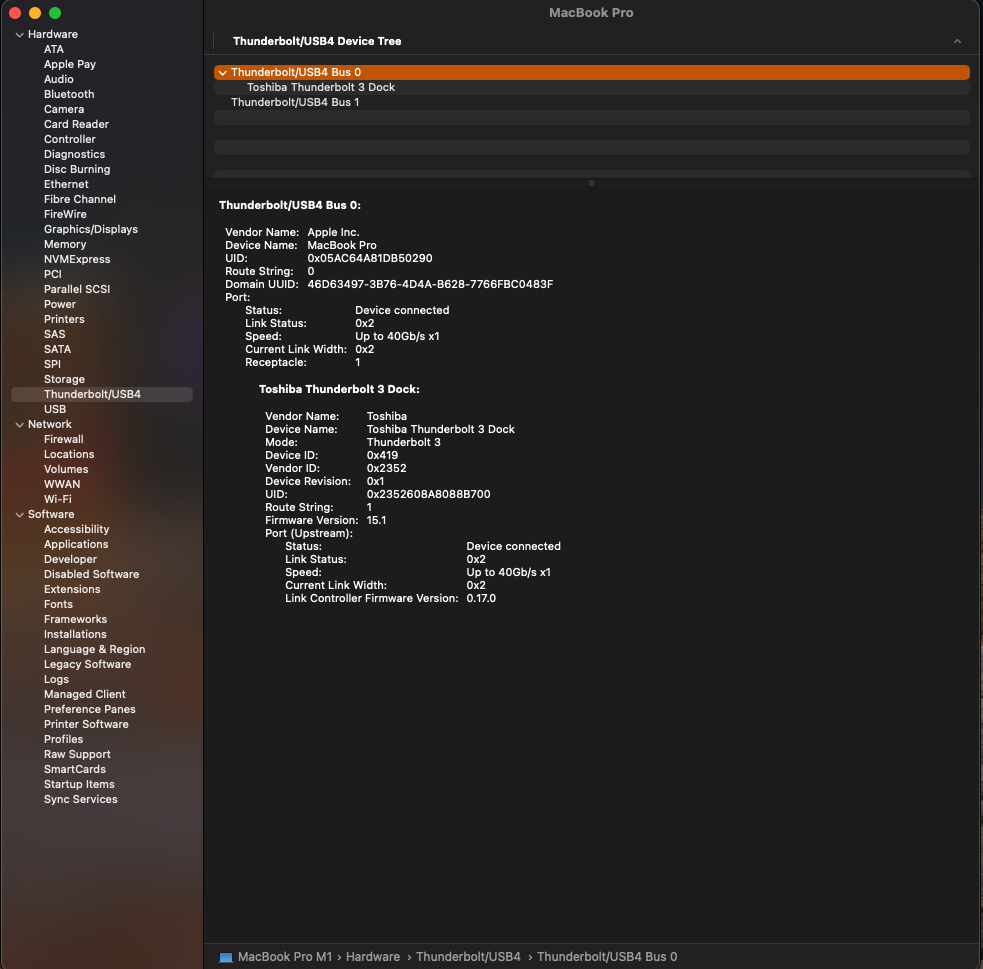Screen dimensions: 983x969
Task: Select Disabled Software item
Action: pos(92,575)
